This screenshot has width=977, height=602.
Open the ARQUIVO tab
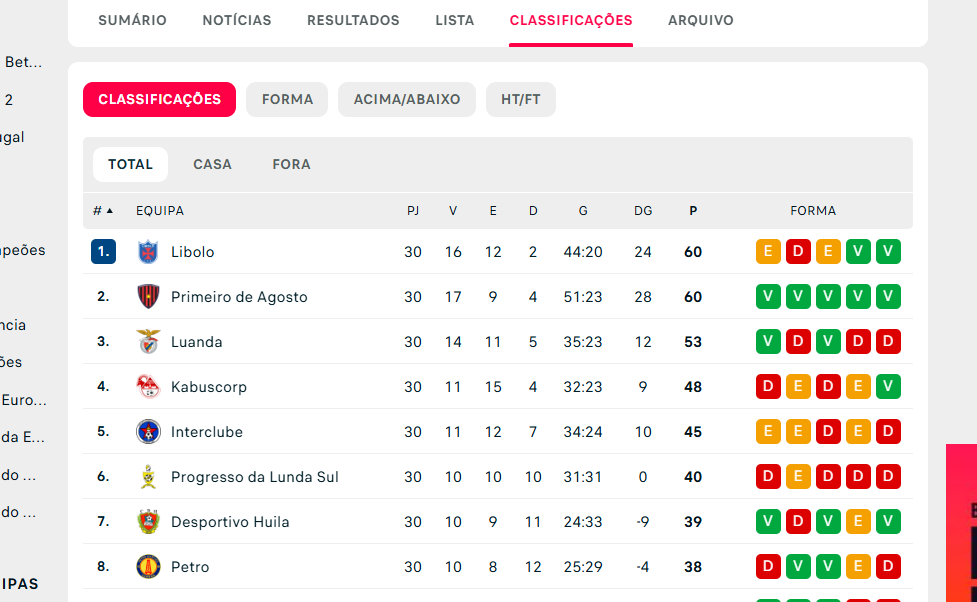point(701,20)
